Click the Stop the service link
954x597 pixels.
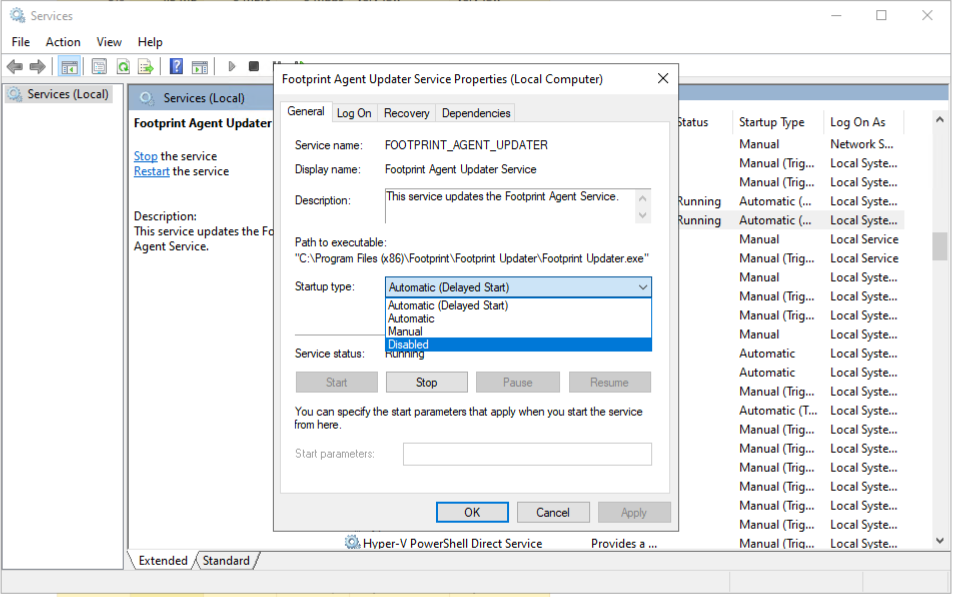click(x=145, y=156)
